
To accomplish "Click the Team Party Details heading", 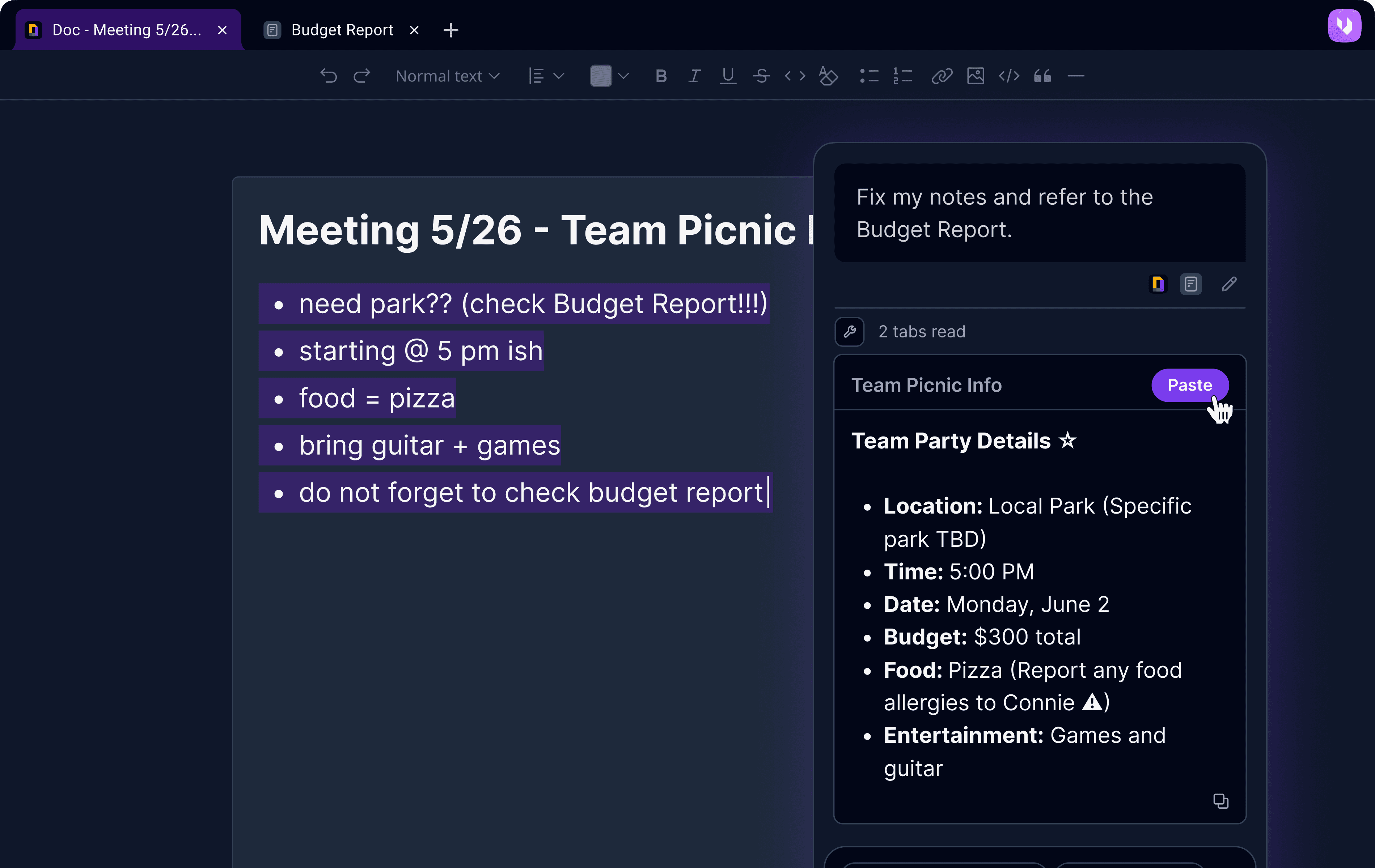I will 964,441.
